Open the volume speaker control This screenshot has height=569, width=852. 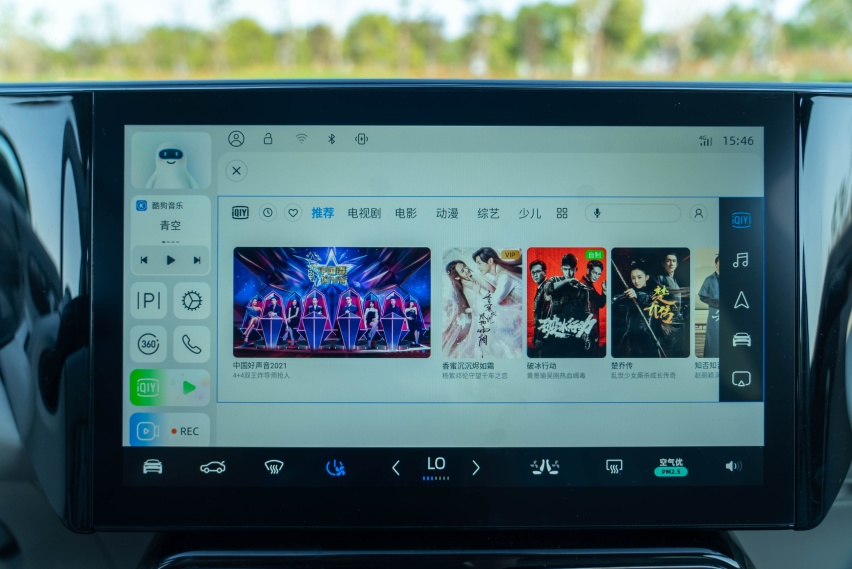pyautogui.click(x=734, y=466)
